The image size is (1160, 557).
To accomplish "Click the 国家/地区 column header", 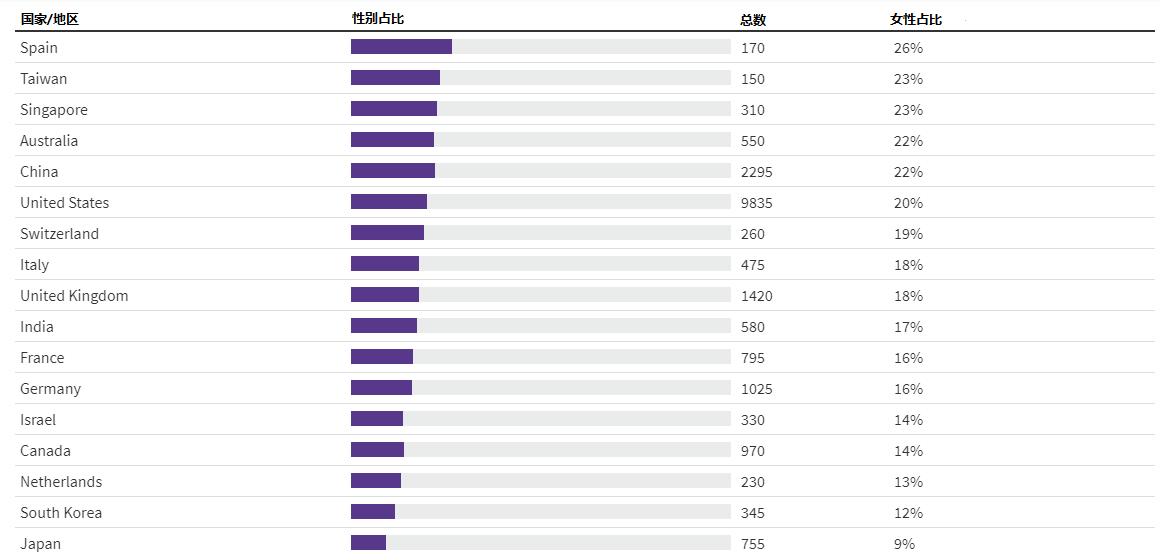I will click(50, 20).
